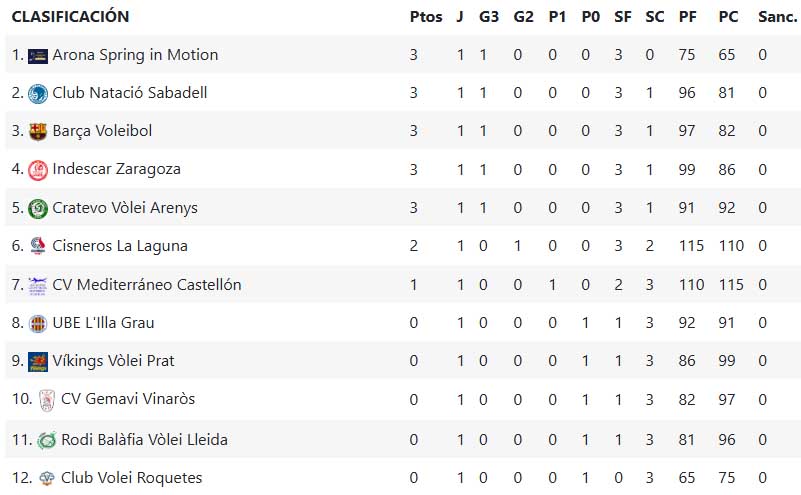Click the Sanc. column header

(x=777, y=17)
